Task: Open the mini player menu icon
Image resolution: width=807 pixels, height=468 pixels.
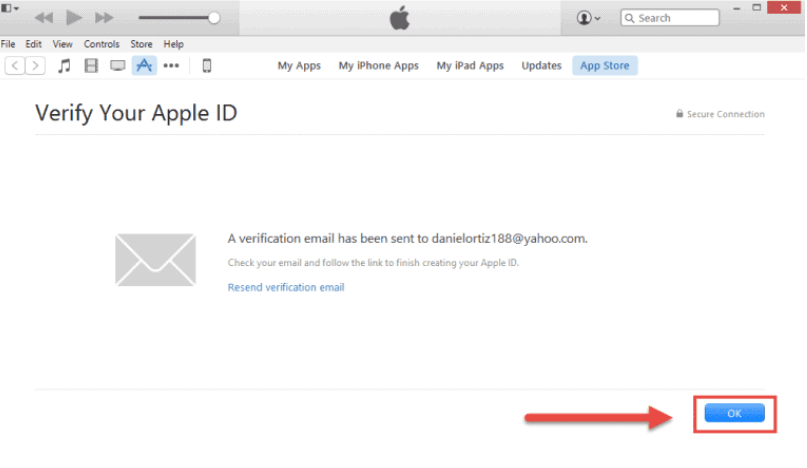Action: [x=10, y=8]
